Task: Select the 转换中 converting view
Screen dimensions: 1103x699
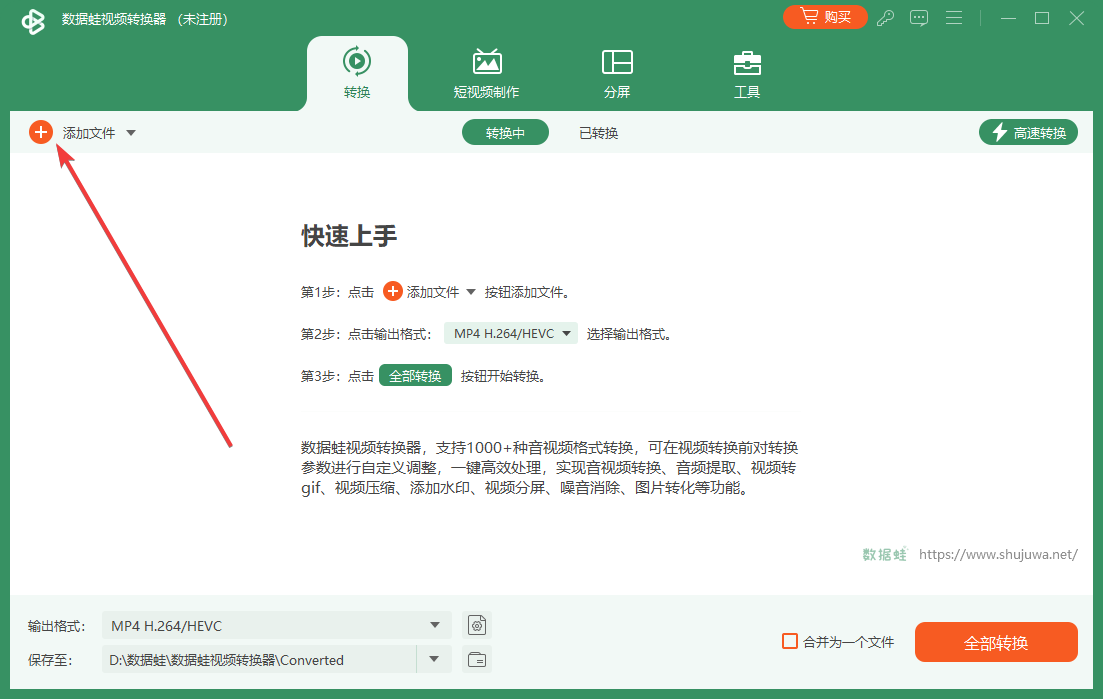Action: (505, 131)
